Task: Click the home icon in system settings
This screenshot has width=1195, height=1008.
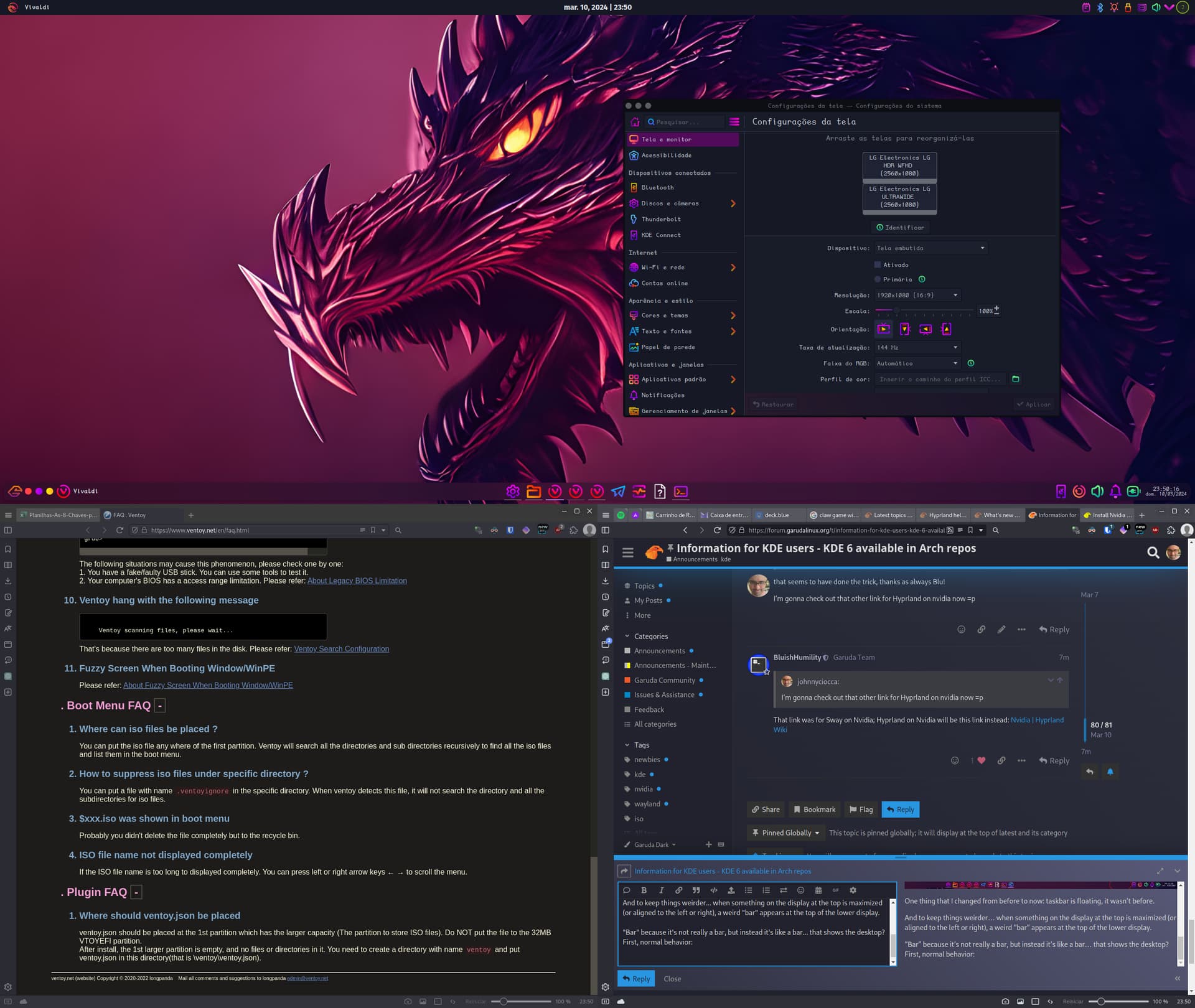Action: 635,122
